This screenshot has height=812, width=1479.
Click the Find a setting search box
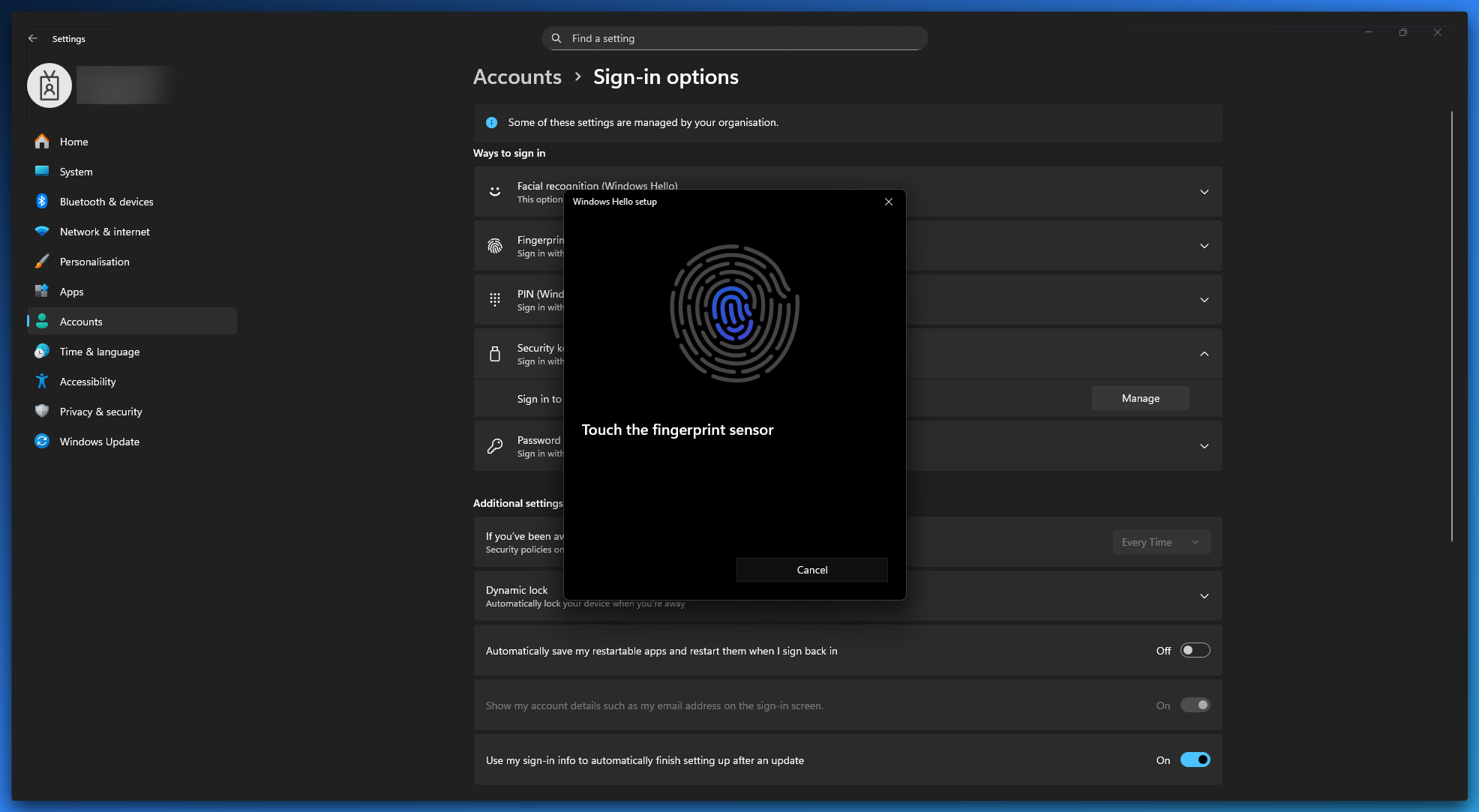pos(735,38)
